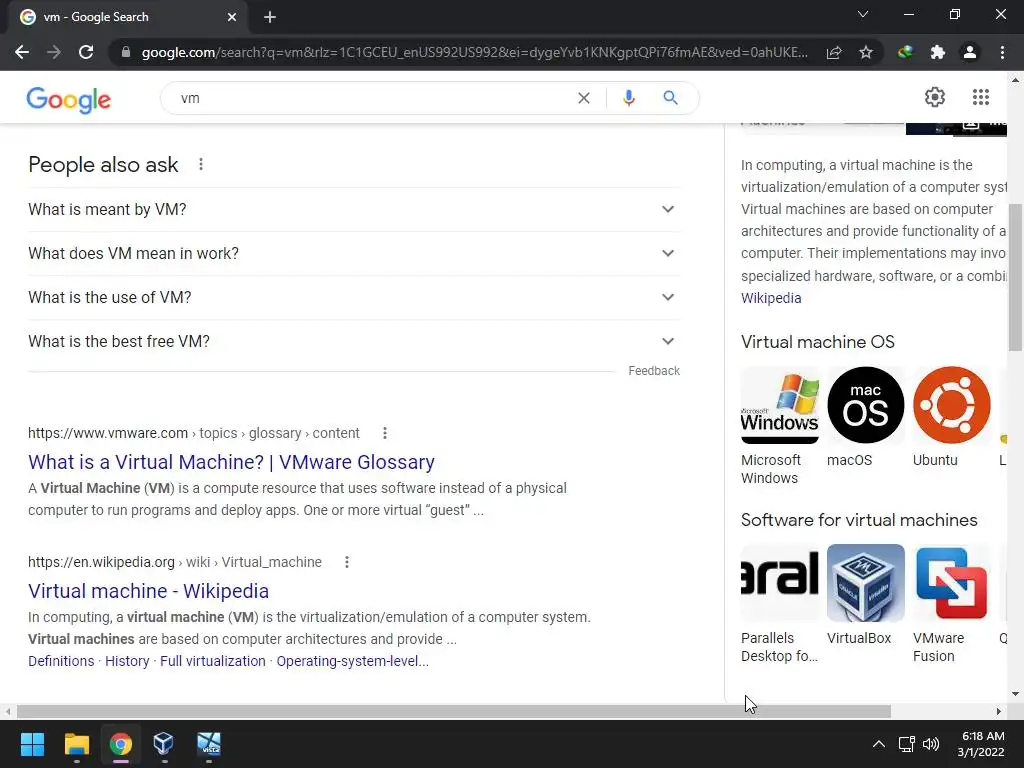Image resolution: width=1024 pixels, height=768 pixels.
Task: Open the Full virtualization sitelink
Action: (213, 661)
